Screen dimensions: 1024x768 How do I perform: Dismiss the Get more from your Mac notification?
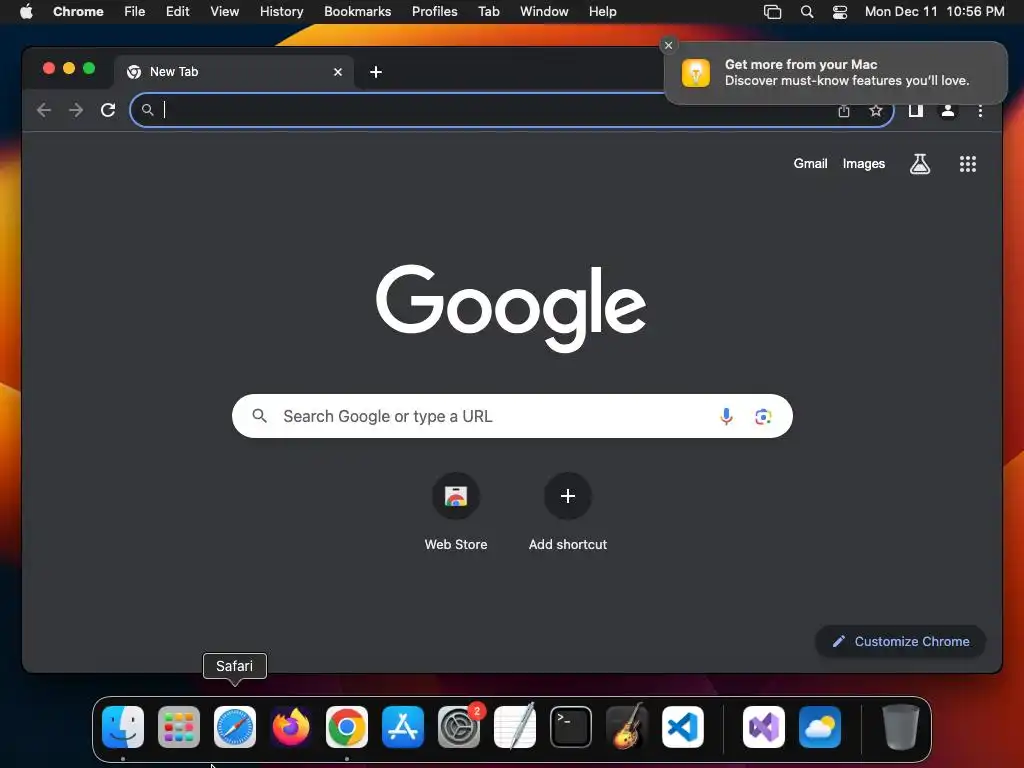(668, 45)
